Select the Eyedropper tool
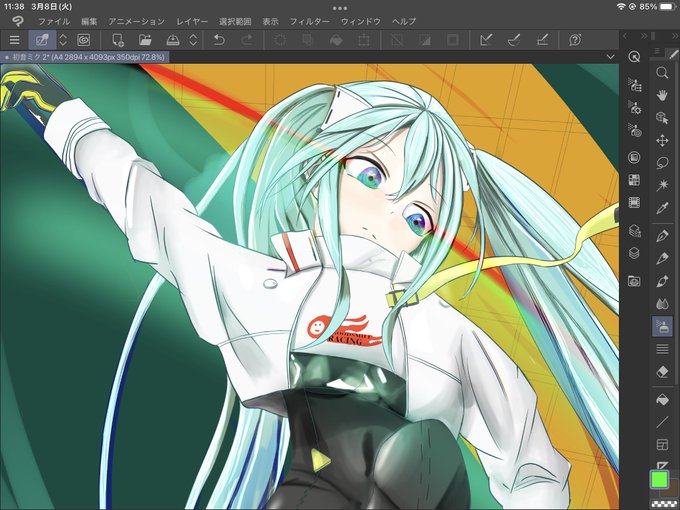680x510 pixels. click(662, 209)
